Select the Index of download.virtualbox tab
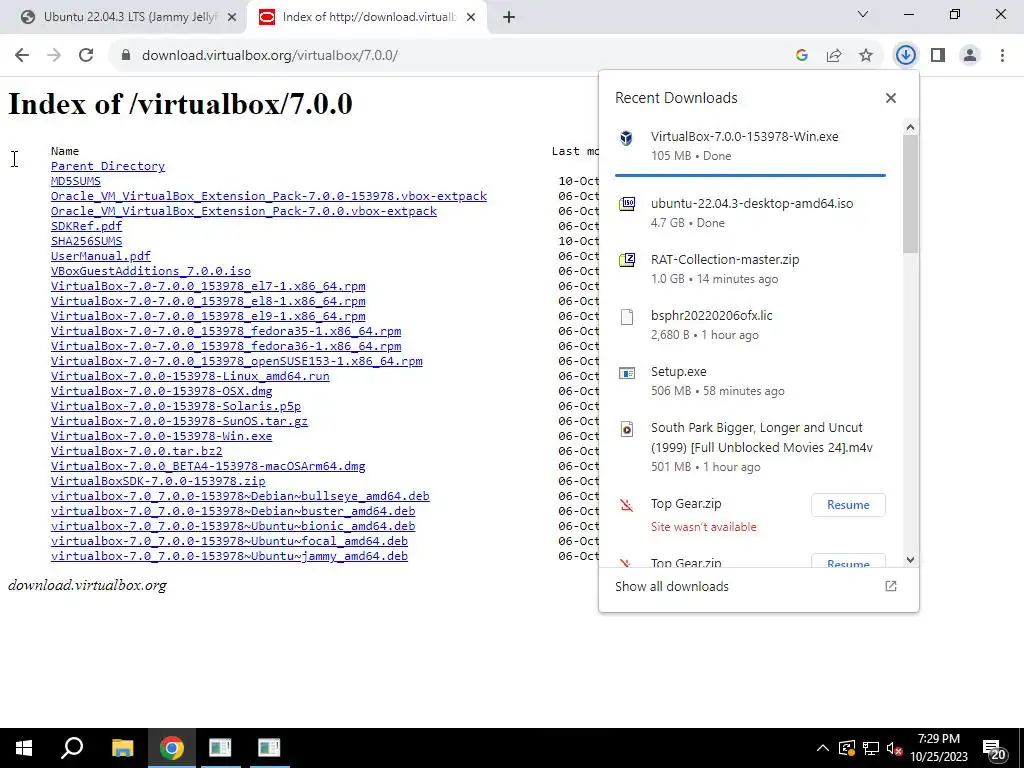Viewport: 1024px width, 768px height. [x=368, y=17]
